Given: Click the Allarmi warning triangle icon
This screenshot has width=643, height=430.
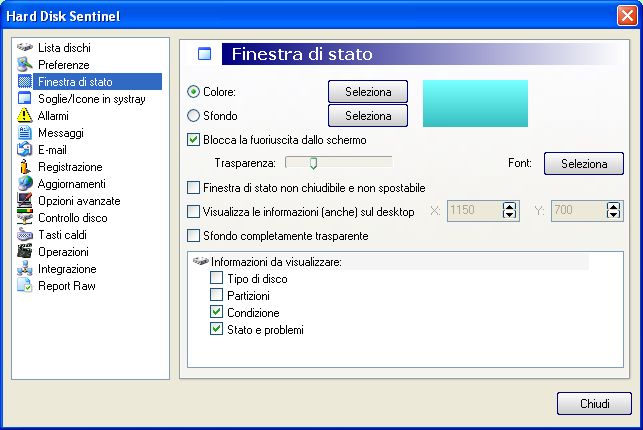Looking at the screenshot, I should point(25,116).
